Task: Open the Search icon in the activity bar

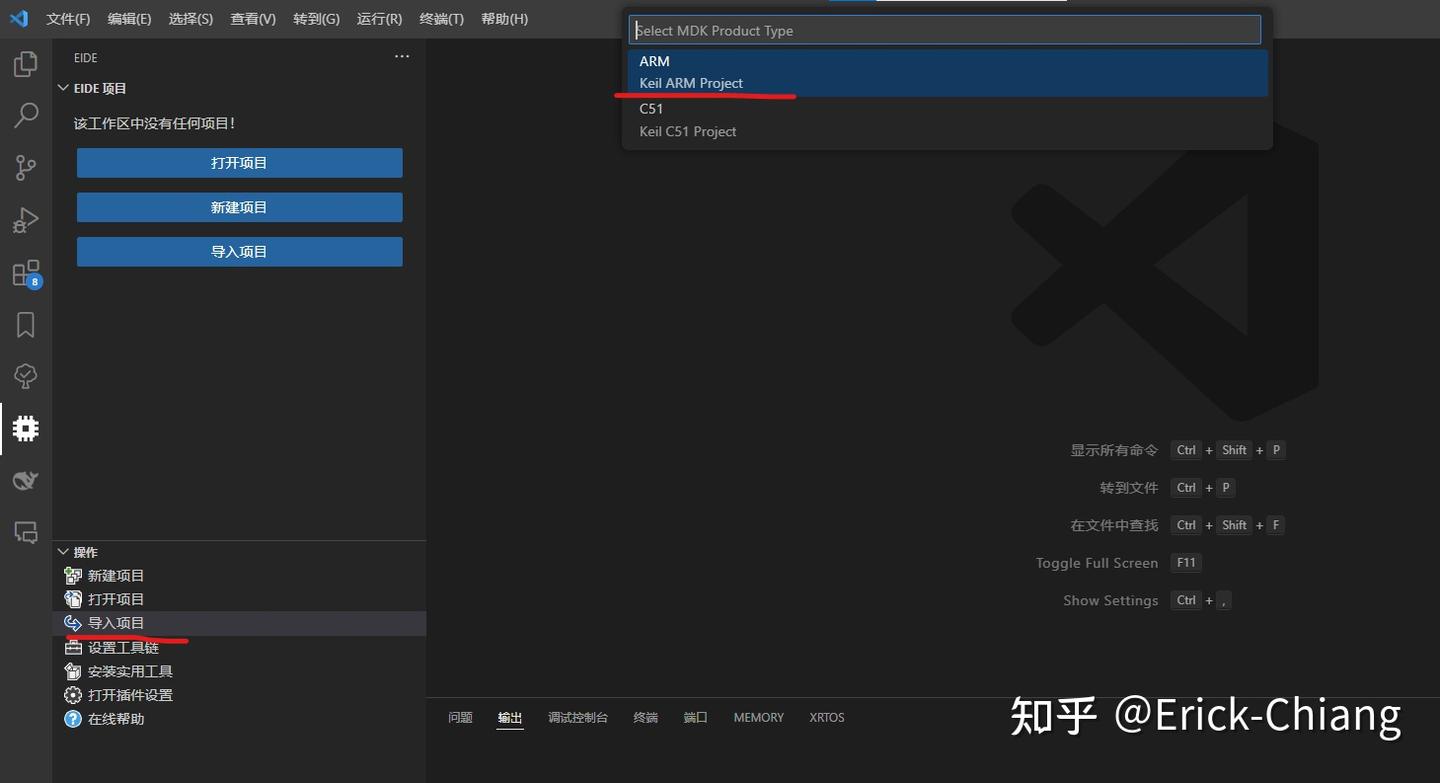Action: (26, 115)
